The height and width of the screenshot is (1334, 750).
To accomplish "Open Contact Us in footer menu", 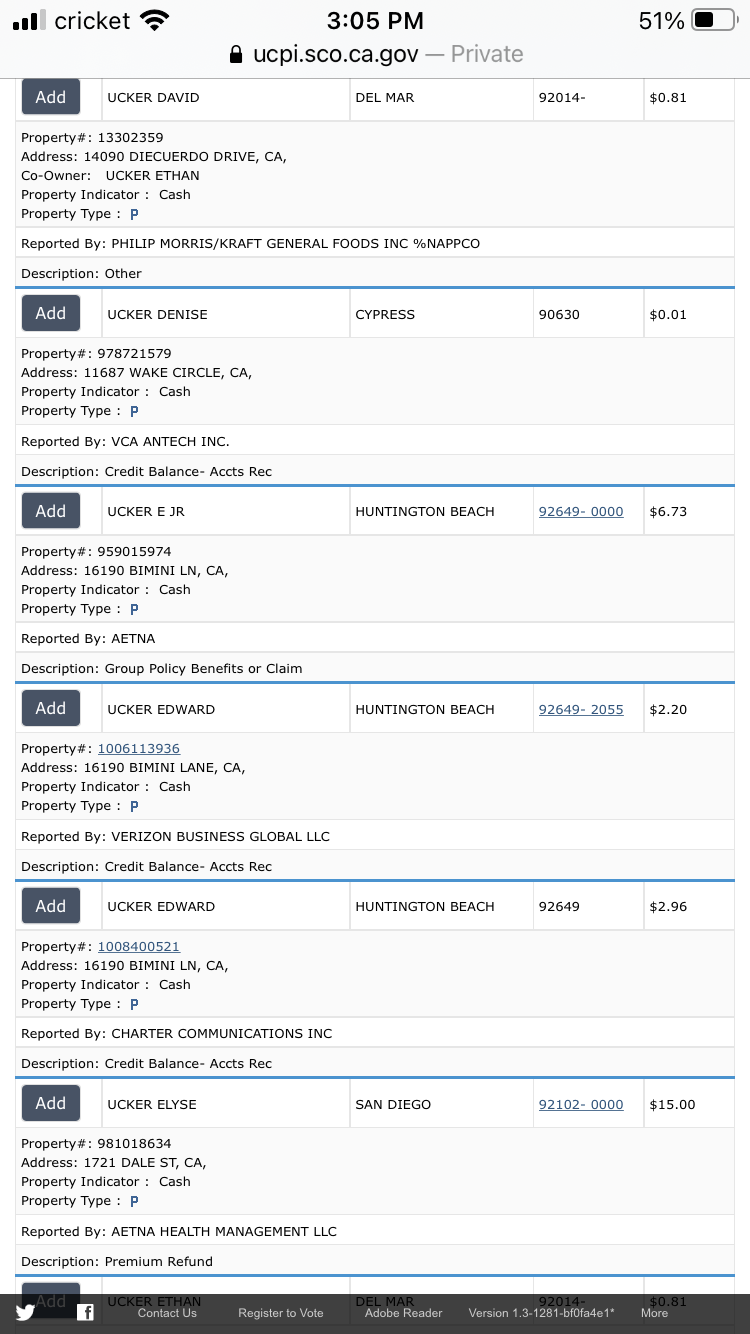I will pyautogui.click(x=167, y=1313).
